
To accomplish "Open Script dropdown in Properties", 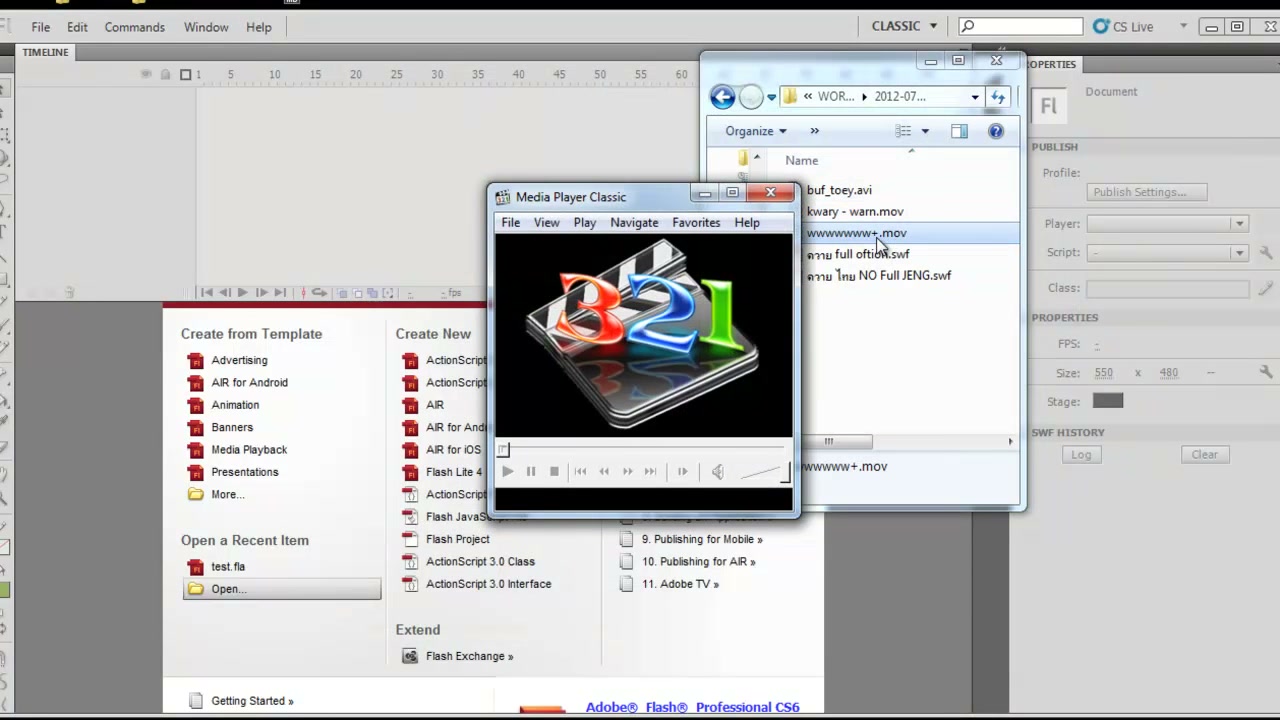I will [1167, 253].
